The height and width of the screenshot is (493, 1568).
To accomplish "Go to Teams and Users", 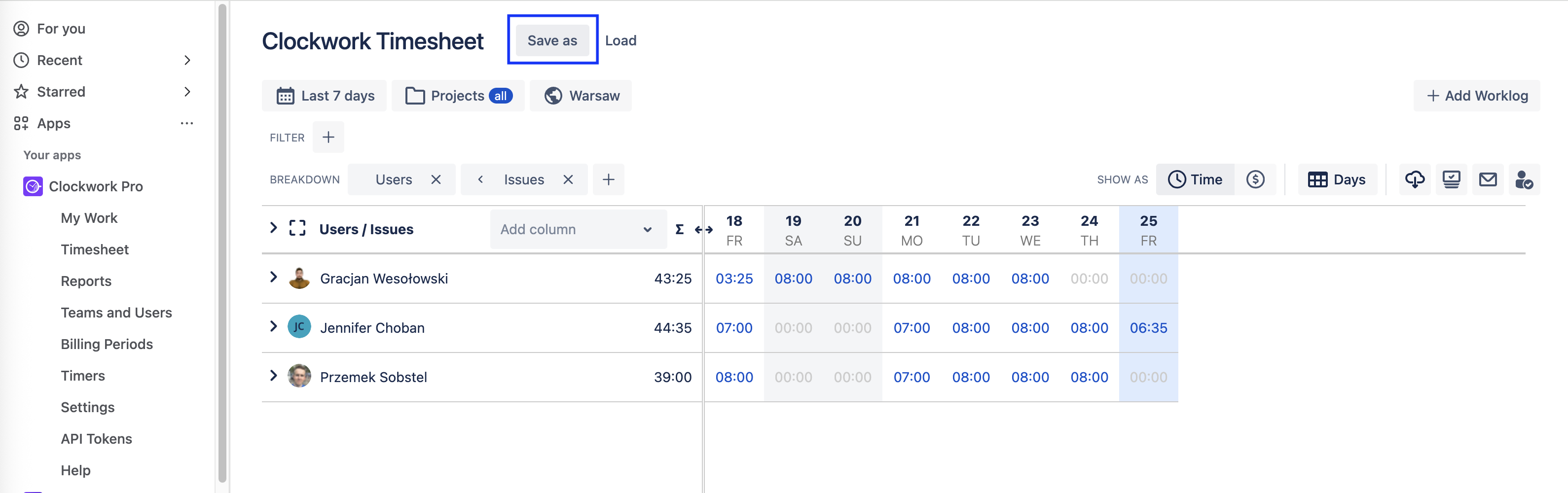I will pos(116,312).
